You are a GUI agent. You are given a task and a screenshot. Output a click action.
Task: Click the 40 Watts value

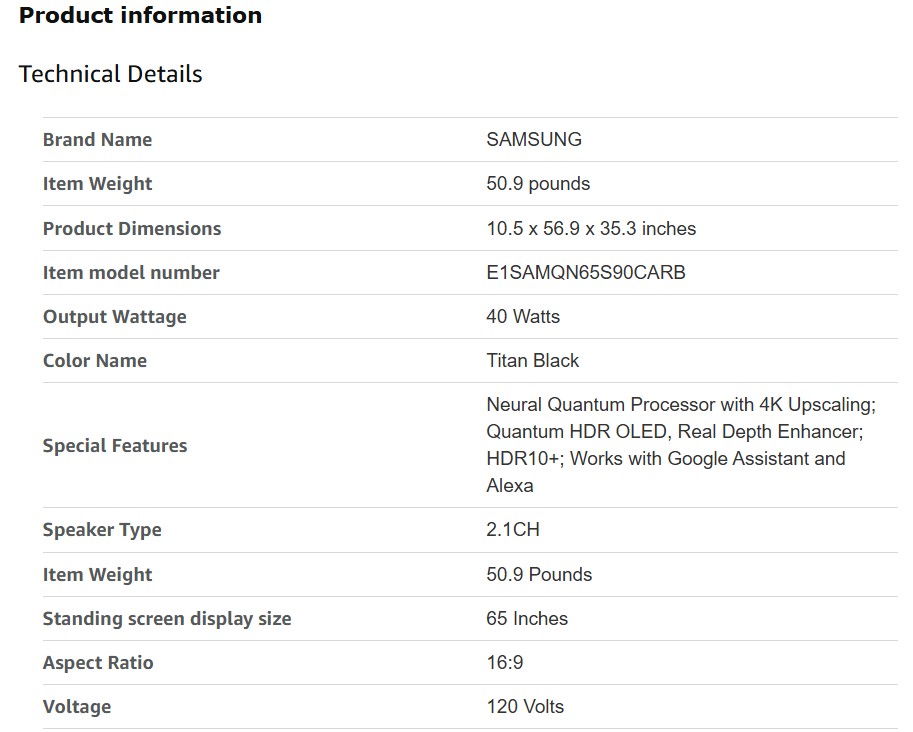coord(523,317)
